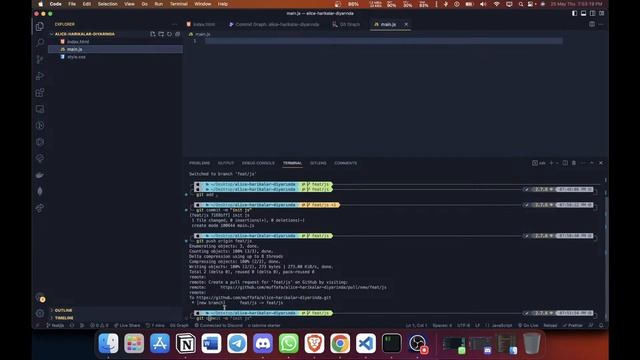Viewport: 640px width, 360px height.
Task: Click Prettier in the status bar
Action: click(x=573, y=325)
